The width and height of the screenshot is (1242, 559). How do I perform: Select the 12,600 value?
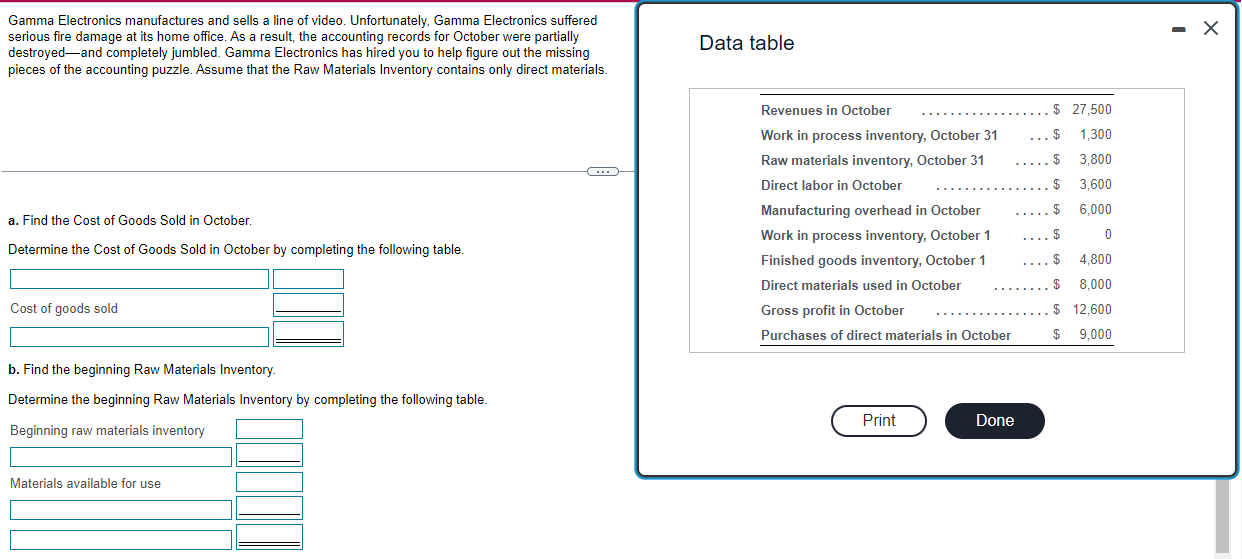[1092, 310]
